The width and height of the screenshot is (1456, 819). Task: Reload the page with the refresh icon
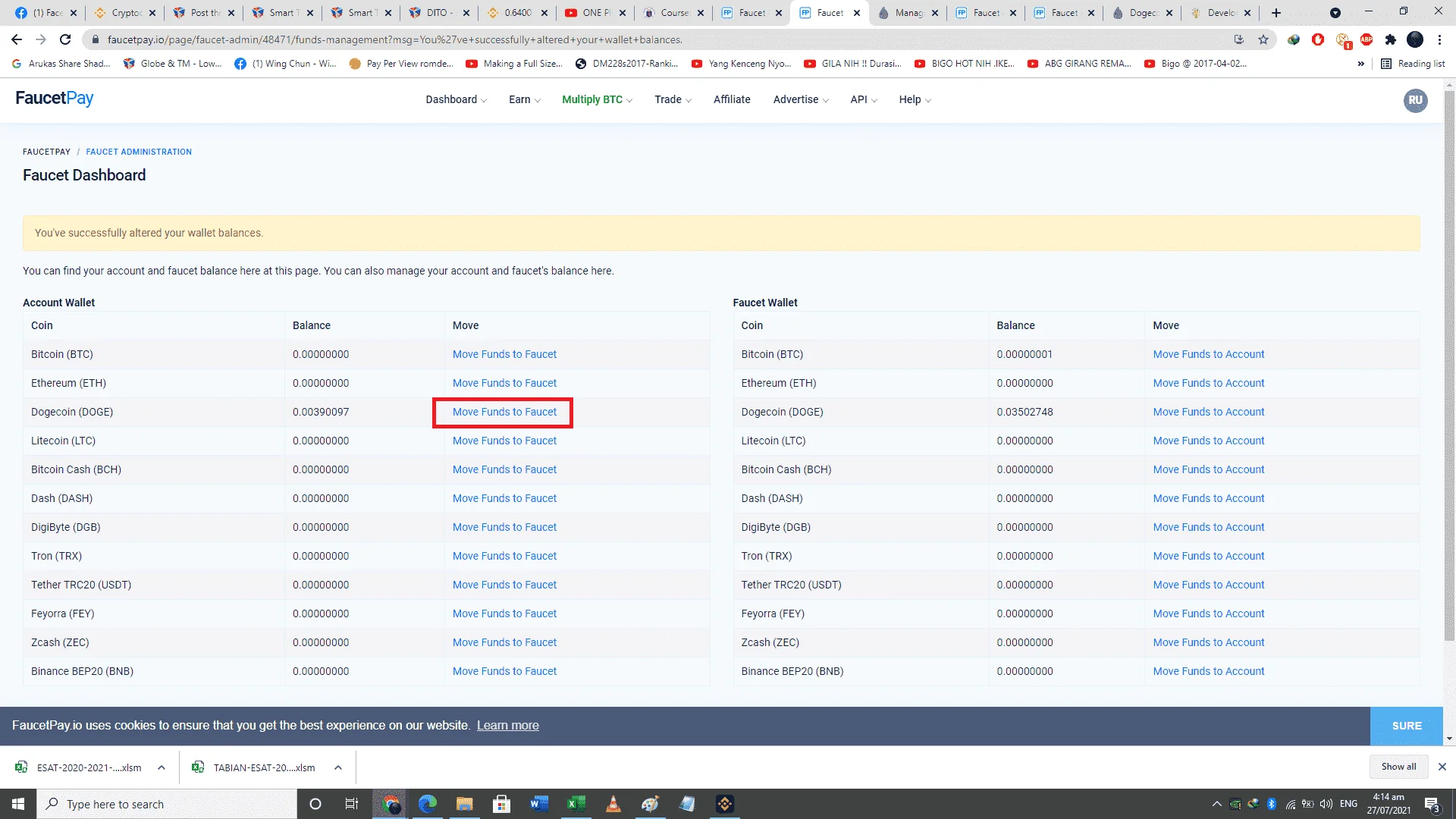coord(65,39)
